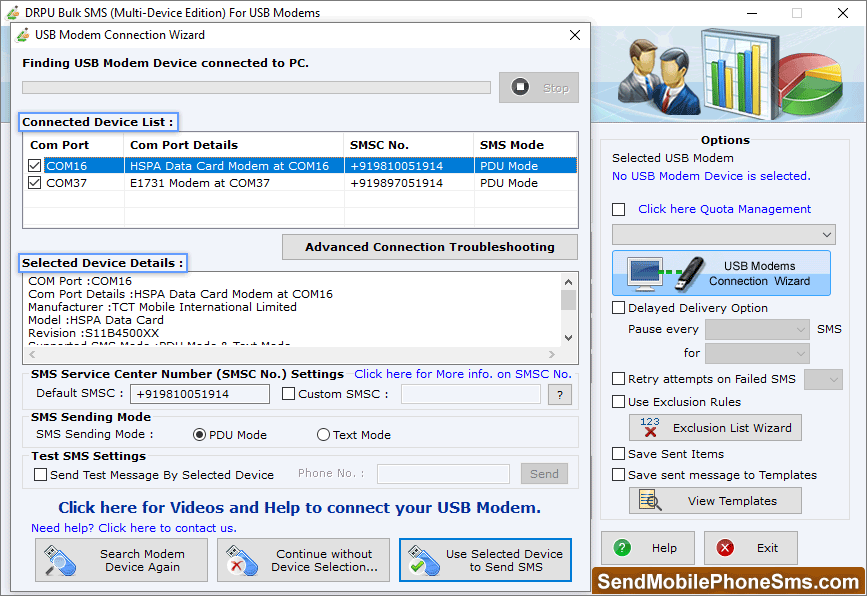
Task: Select 'E1731 Modem at COM37' row
Action: tap(300, 182)
